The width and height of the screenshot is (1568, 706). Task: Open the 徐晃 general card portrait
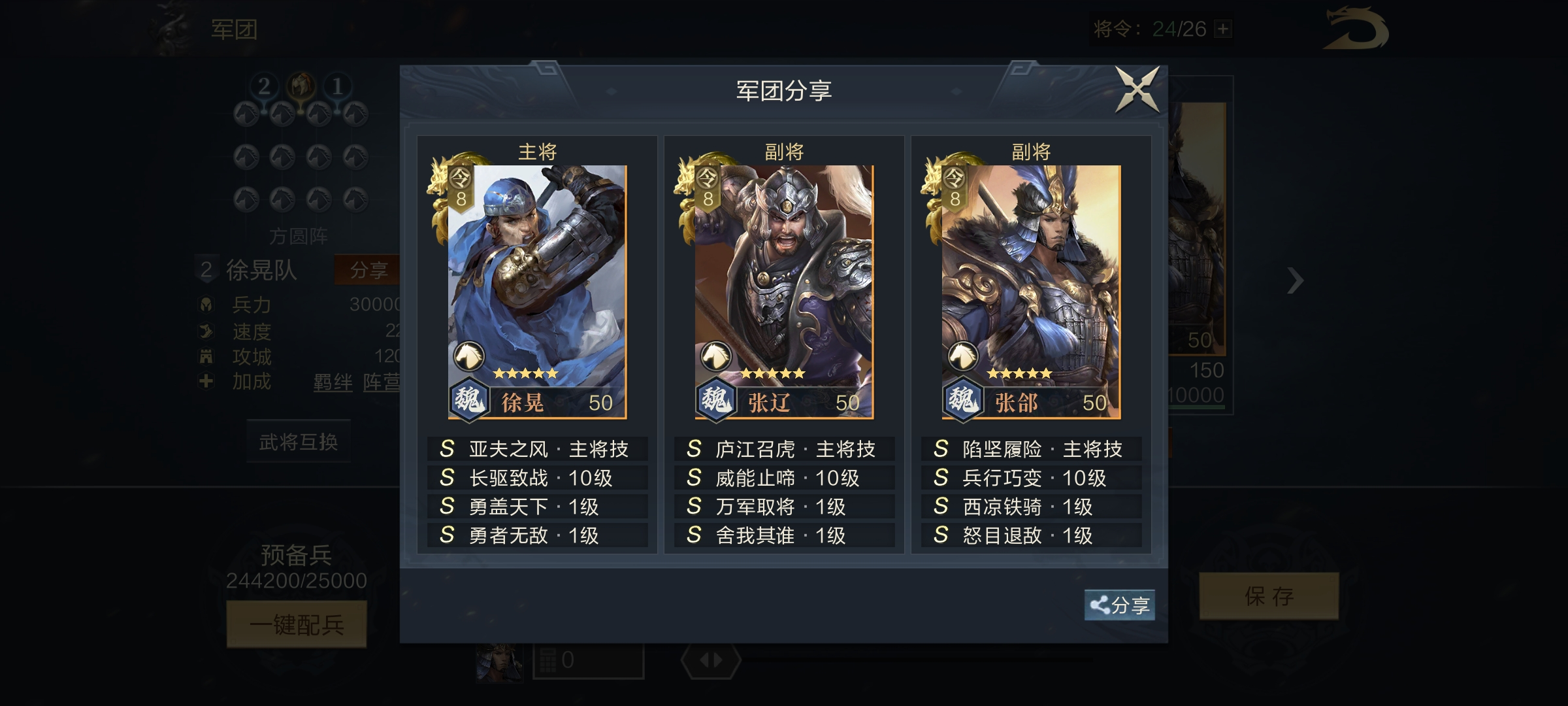[537, 292]
